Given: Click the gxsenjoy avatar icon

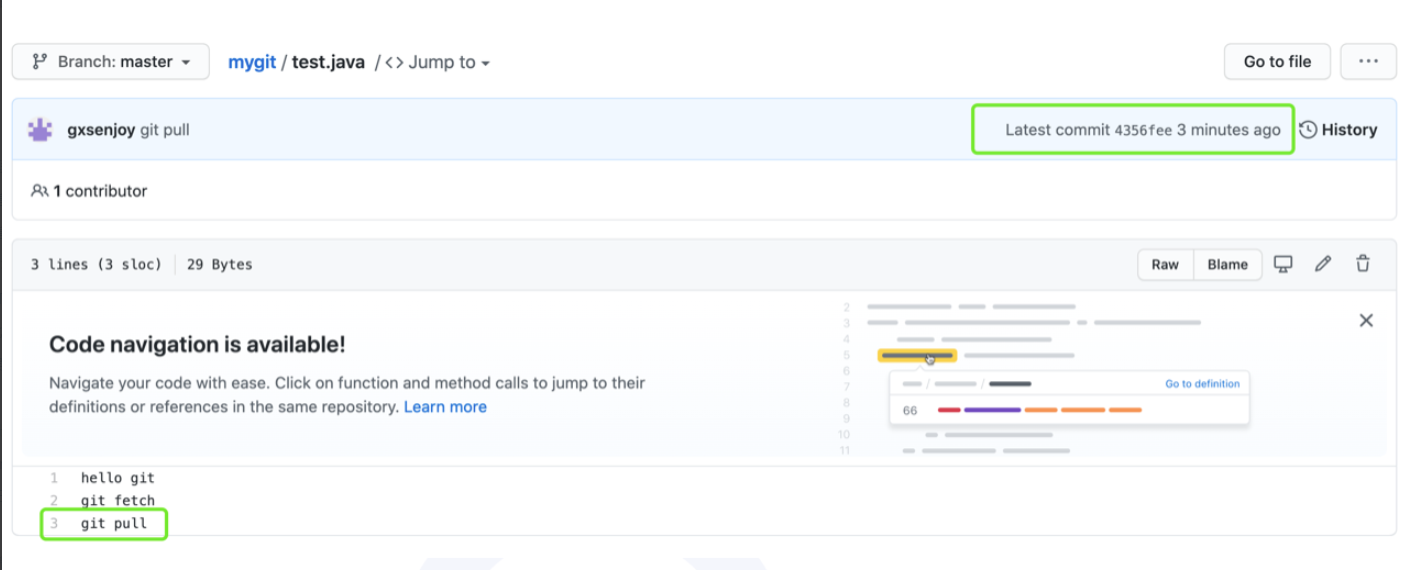Looking at the screenshot, I should coord(40,130).
